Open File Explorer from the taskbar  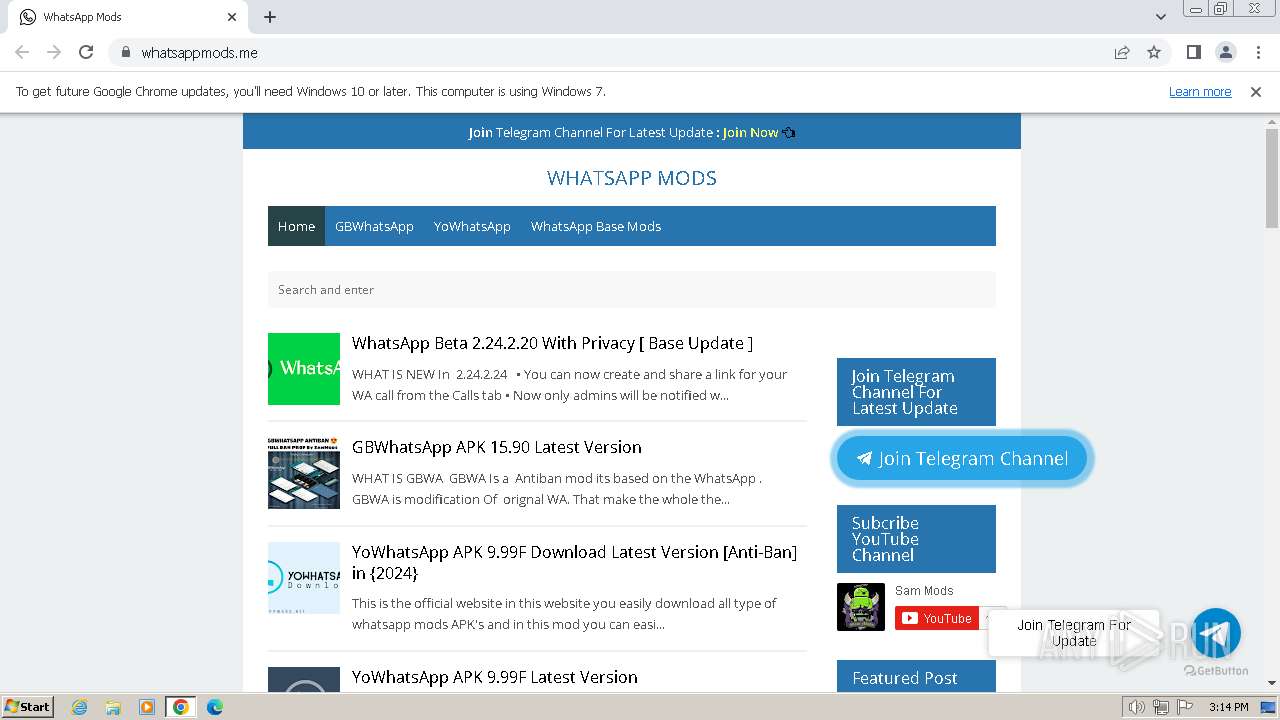(113, 707)
